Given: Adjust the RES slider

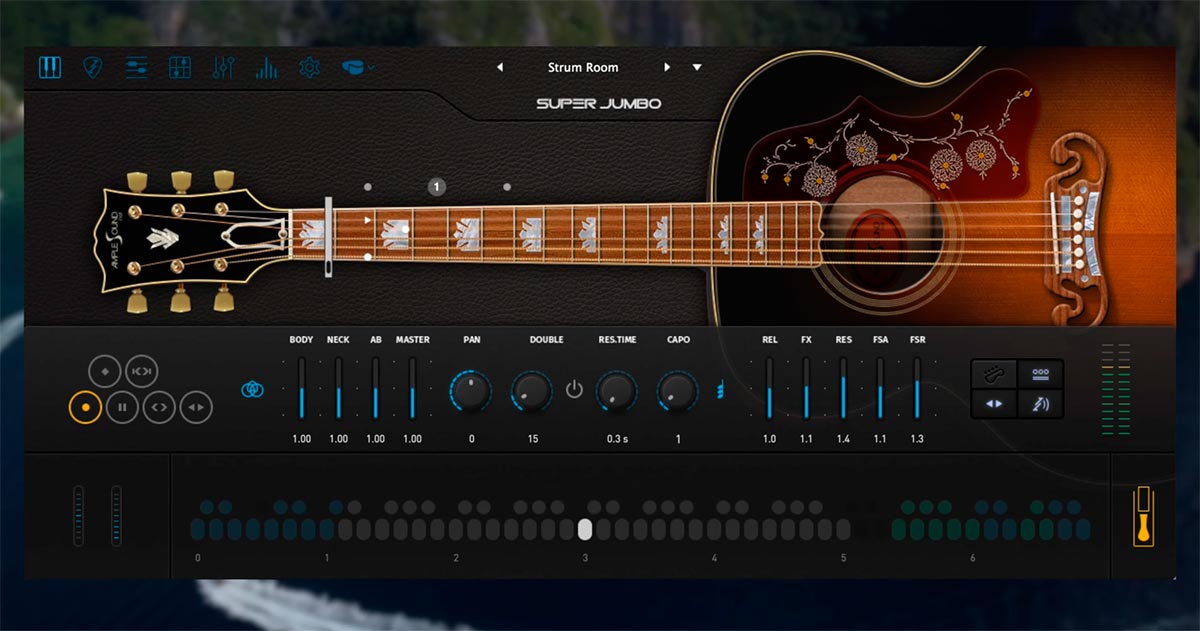Looking at the screenshot, I should coord(843,388).
